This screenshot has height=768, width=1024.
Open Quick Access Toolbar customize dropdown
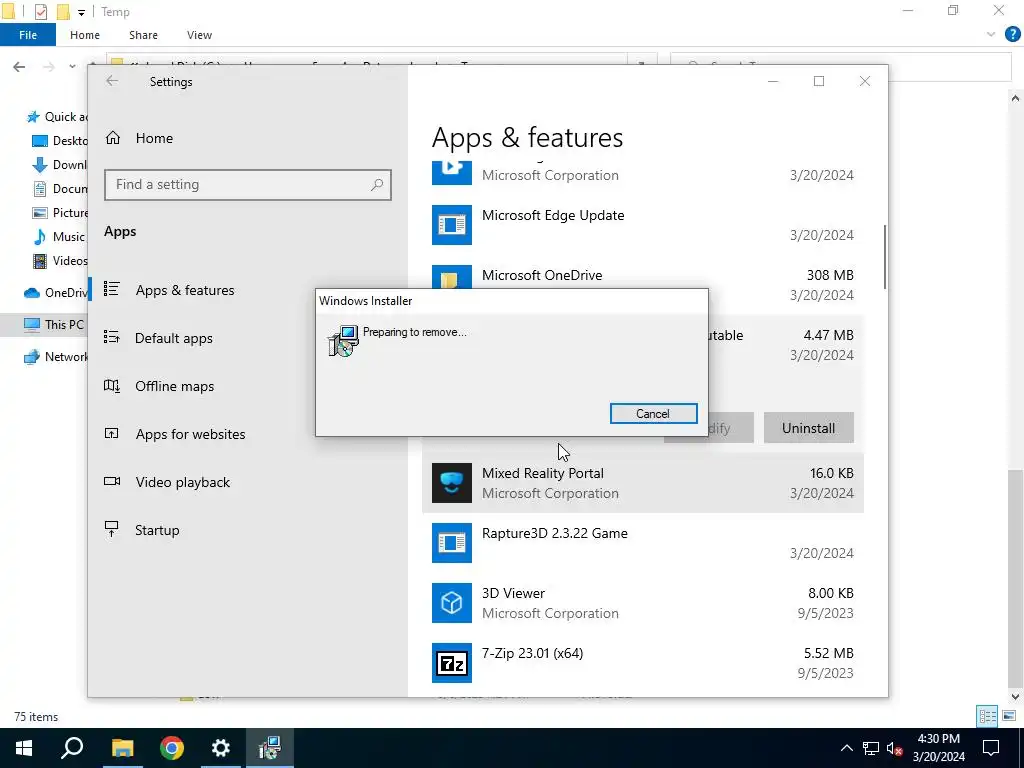coord(81,12)
